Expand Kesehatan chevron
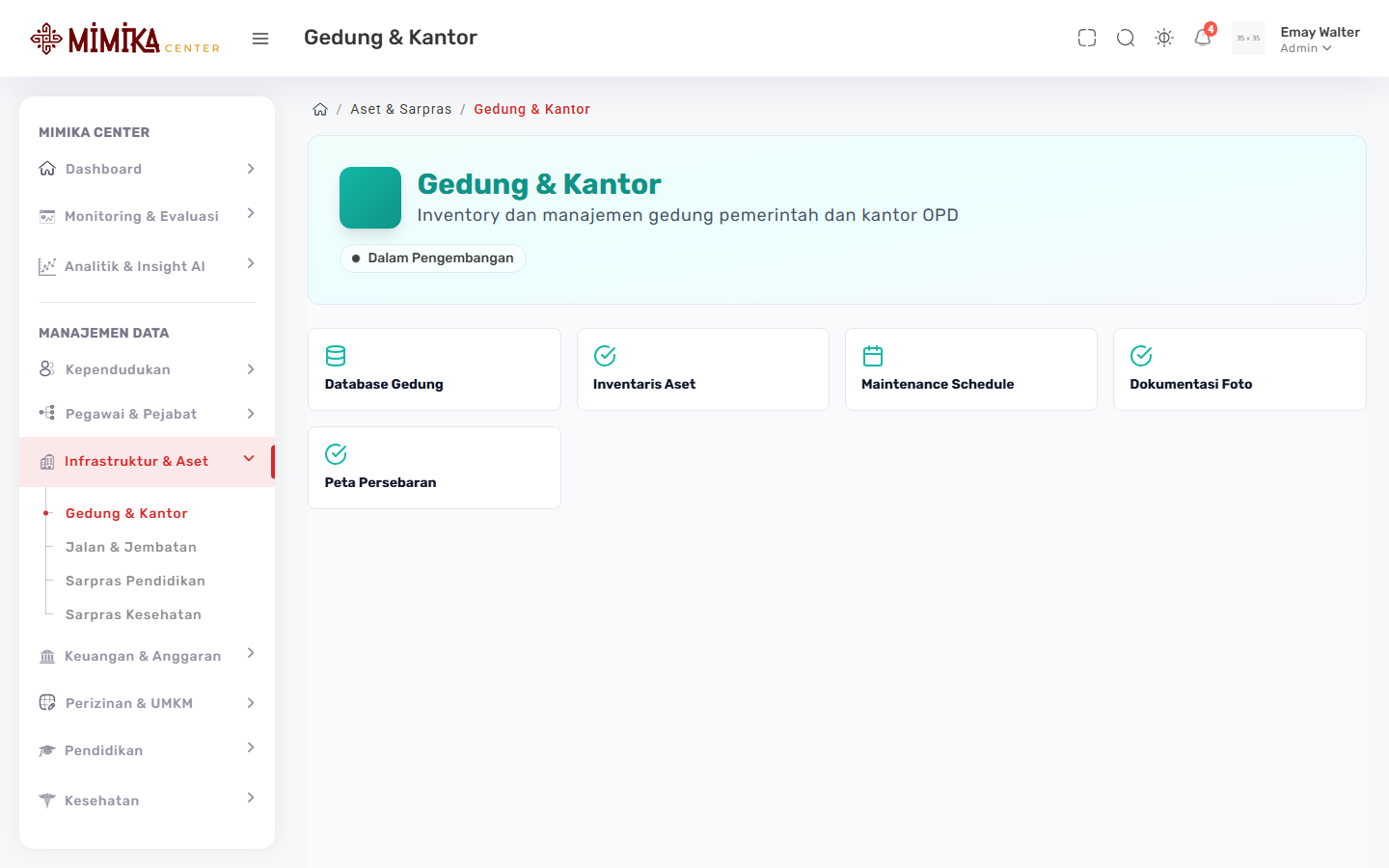This screenshot has width=1389, height=868. click(x=251, y=798)
